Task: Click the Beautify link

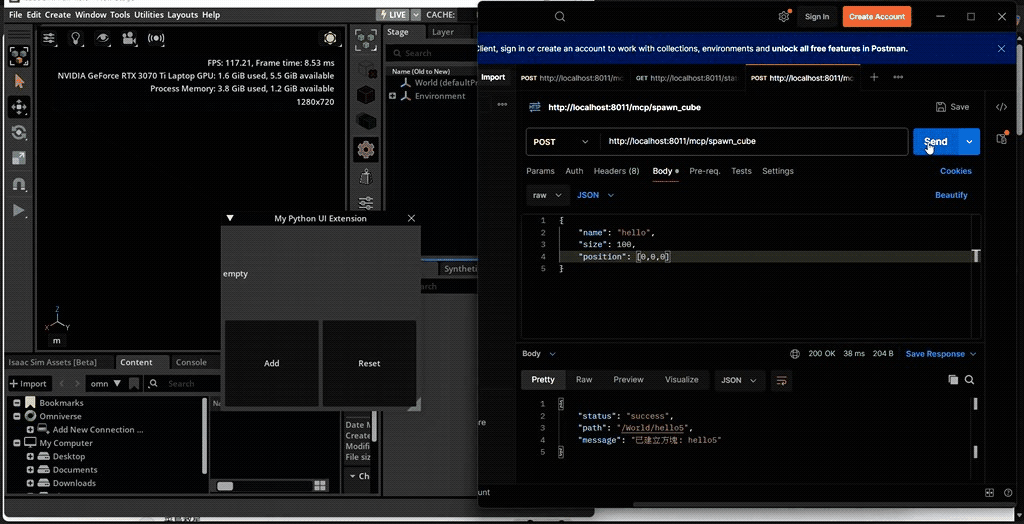Action: [x=951, y=195]
